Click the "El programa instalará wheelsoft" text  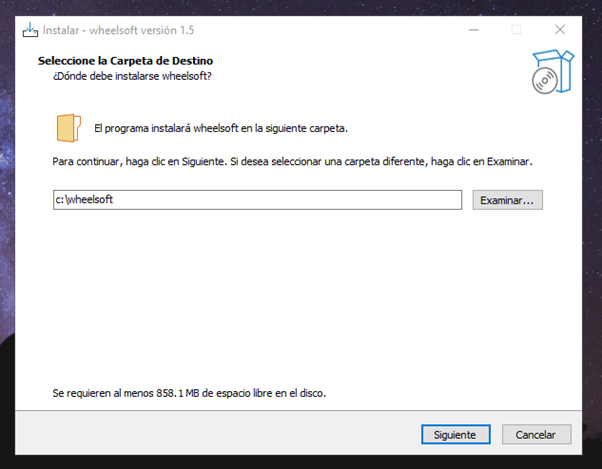pos(220,129)
